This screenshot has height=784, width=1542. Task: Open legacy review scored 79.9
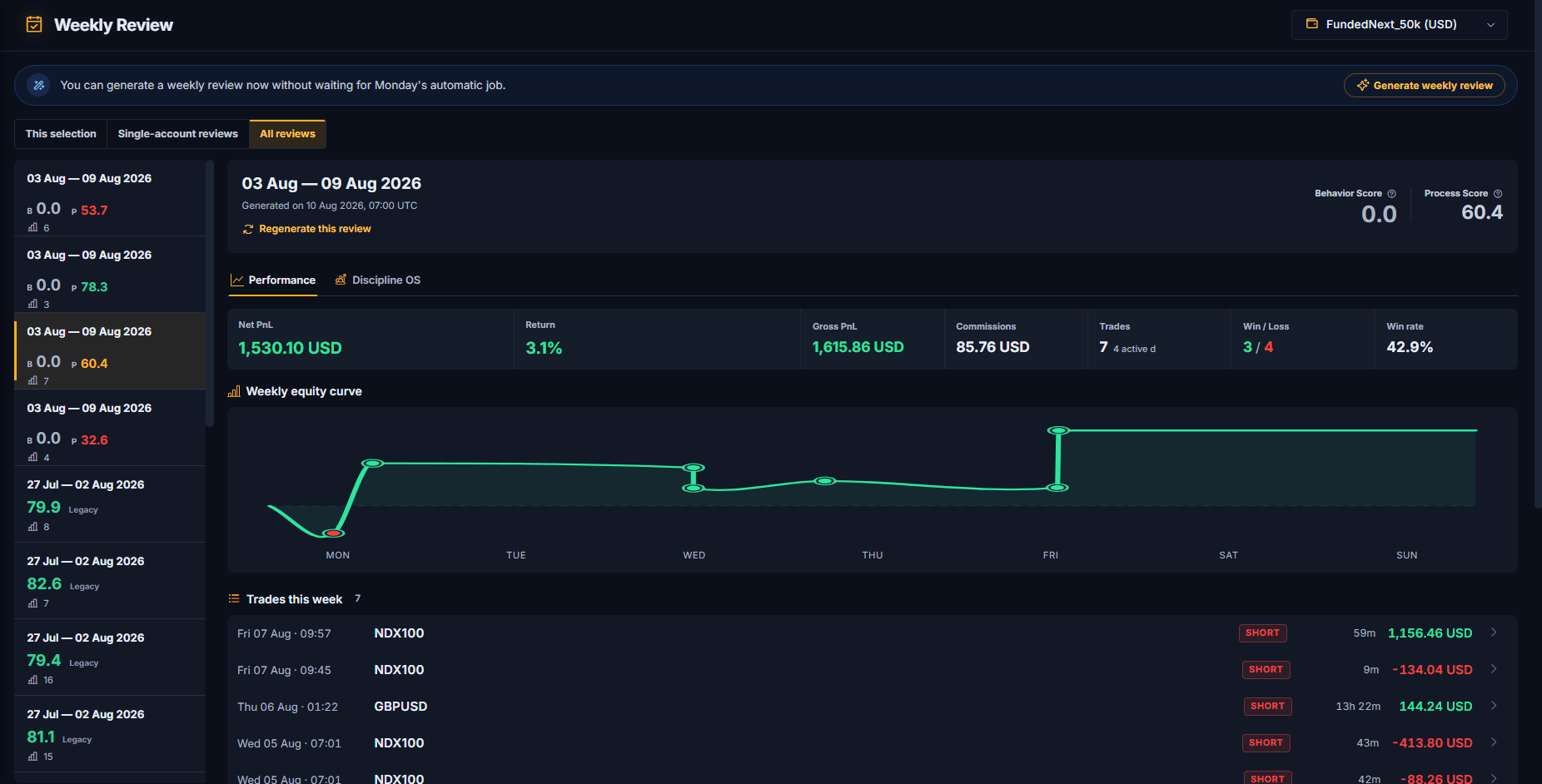click(x=110, y=504)
